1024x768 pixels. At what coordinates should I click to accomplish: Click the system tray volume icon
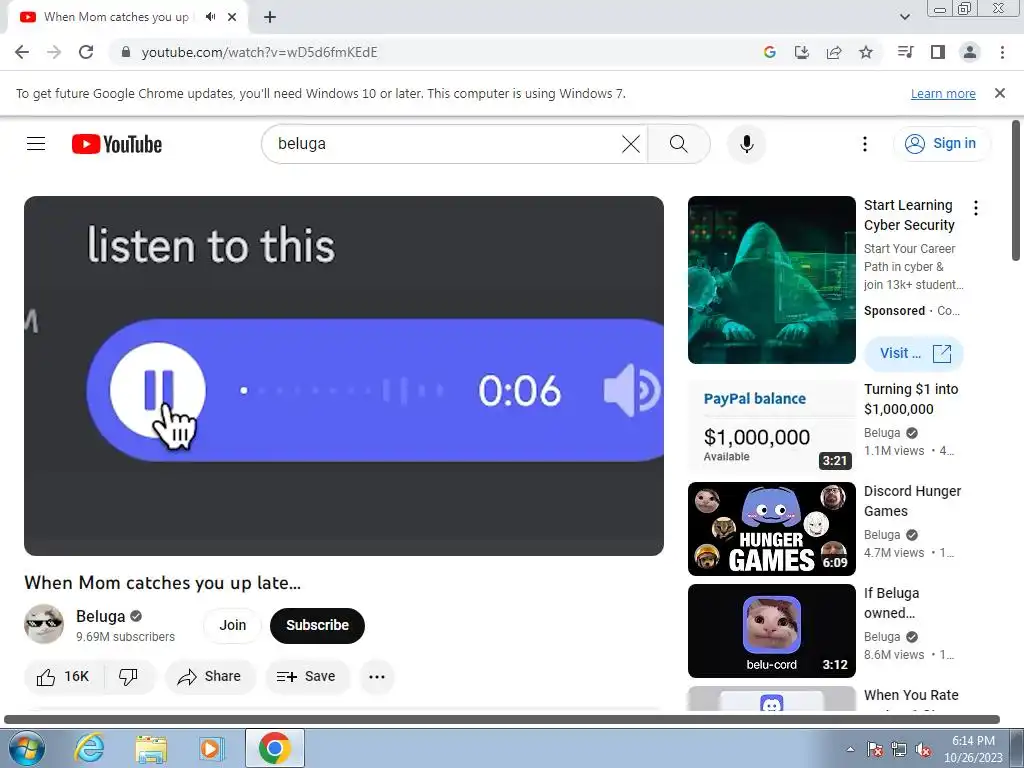(923, 749)
